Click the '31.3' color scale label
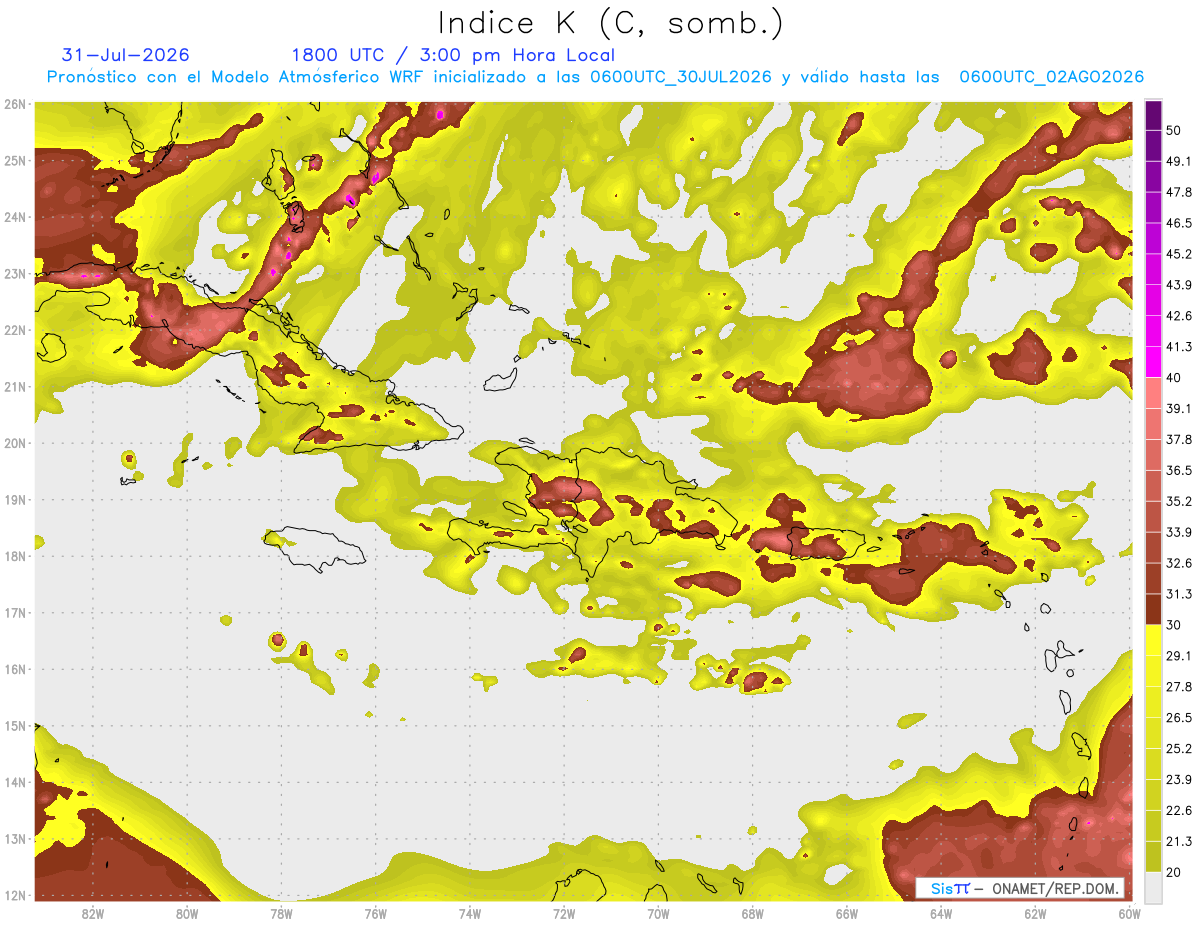The image size is (1200, 927). 1179,594
